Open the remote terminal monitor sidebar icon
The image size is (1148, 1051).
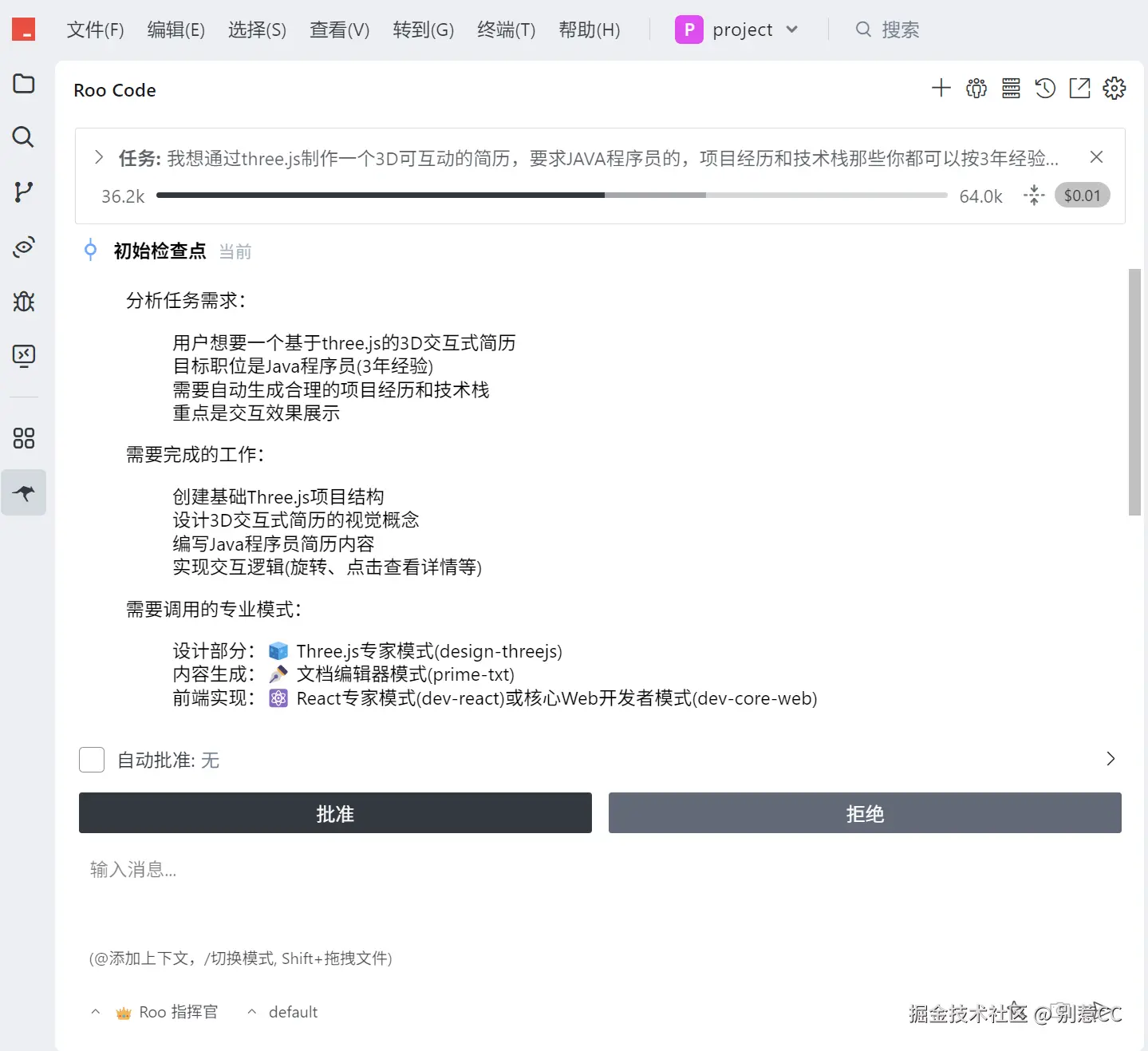pyautogui.click(x=24, y=356)
